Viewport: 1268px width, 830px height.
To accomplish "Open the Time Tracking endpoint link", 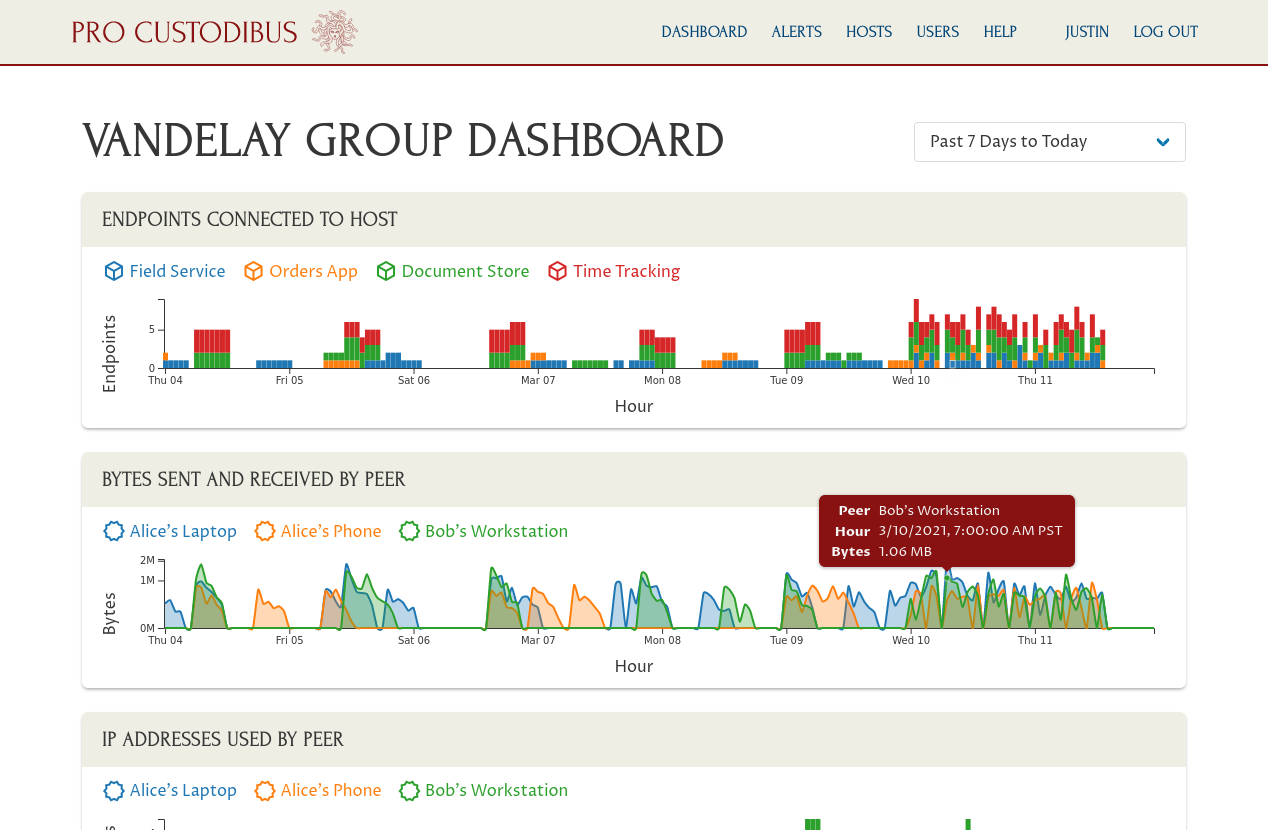I will (626, 271).
